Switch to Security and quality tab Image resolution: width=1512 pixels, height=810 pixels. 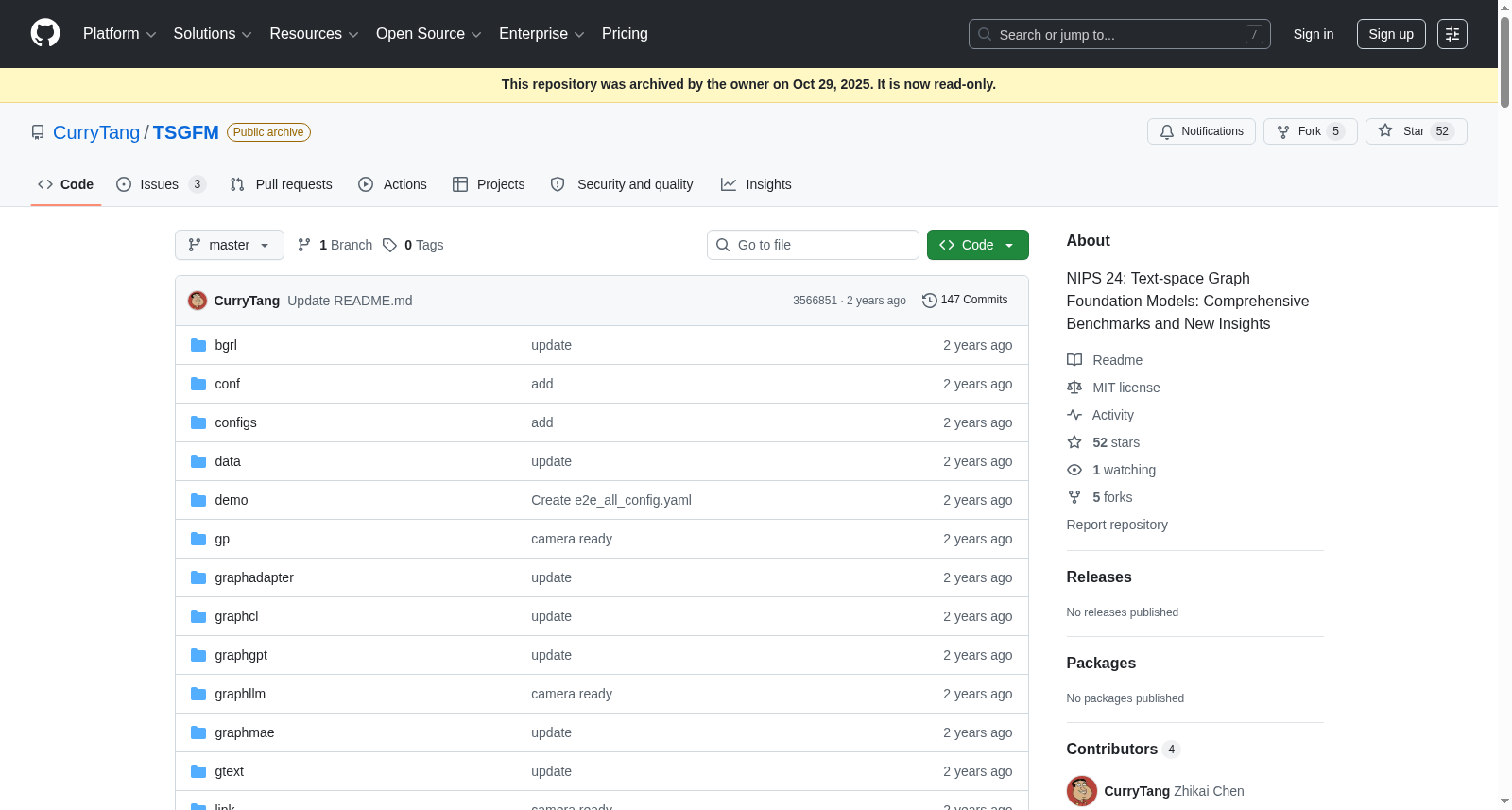pos(622,184)
